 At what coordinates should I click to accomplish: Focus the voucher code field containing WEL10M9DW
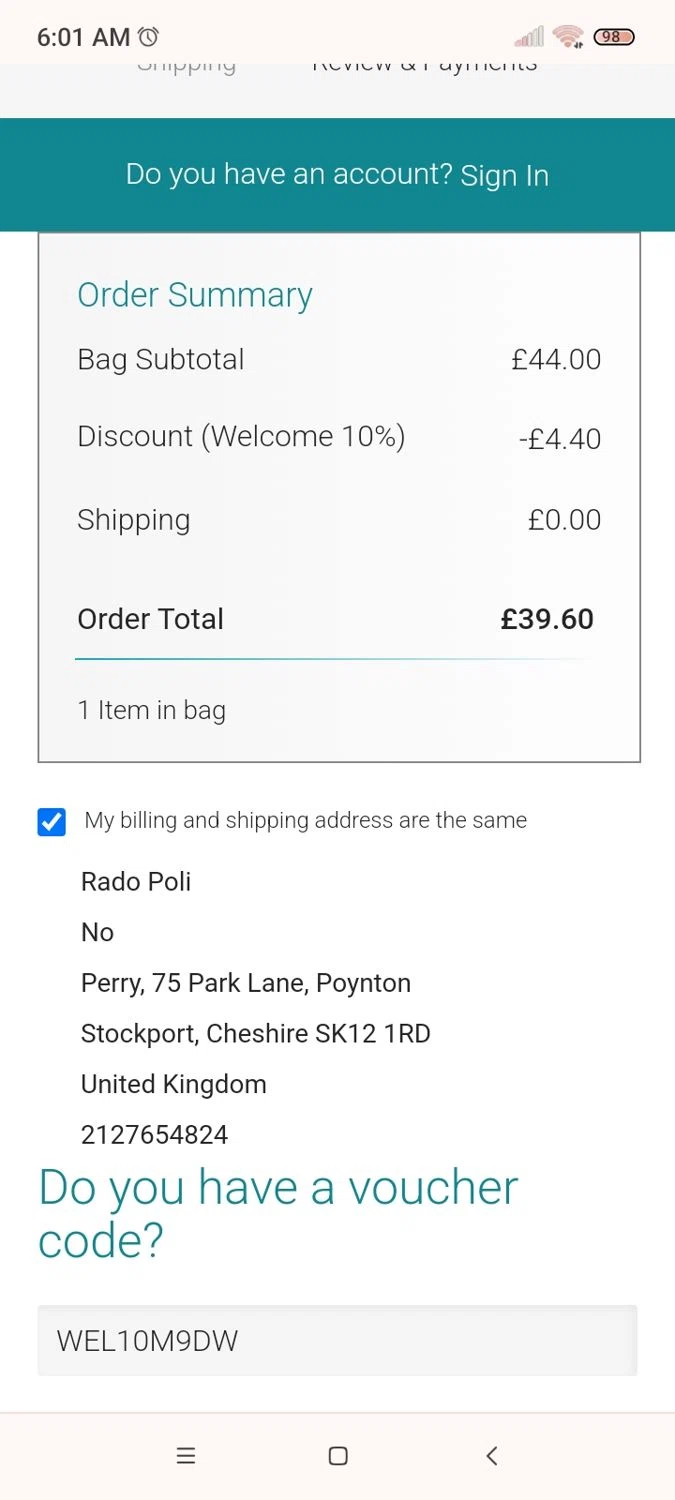tap(337, 1340)
